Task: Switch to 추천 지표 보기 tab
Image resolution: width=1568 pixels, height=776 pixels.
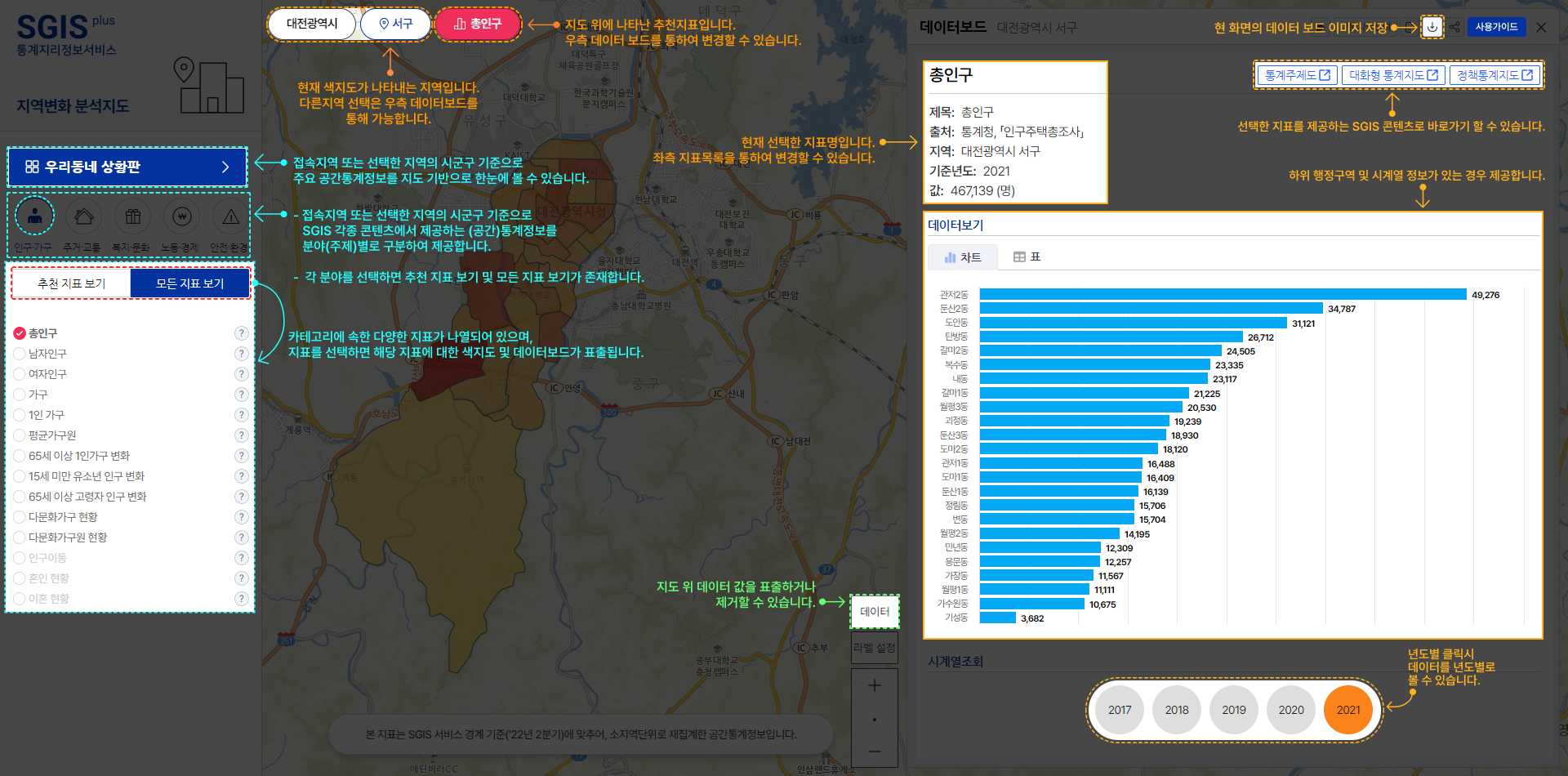Action: click(x=71, y=283)
